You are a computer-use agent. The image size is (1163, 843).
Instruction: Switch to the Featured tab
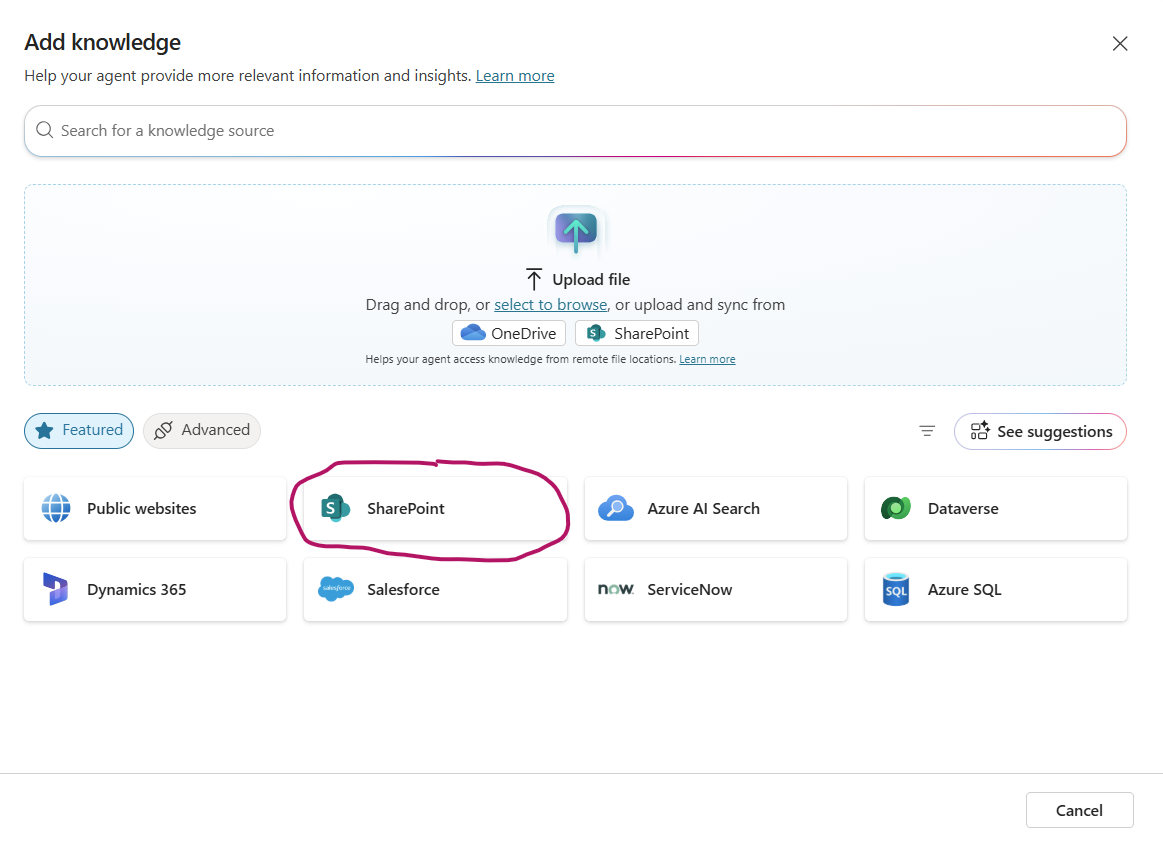(x=79, y=431)
